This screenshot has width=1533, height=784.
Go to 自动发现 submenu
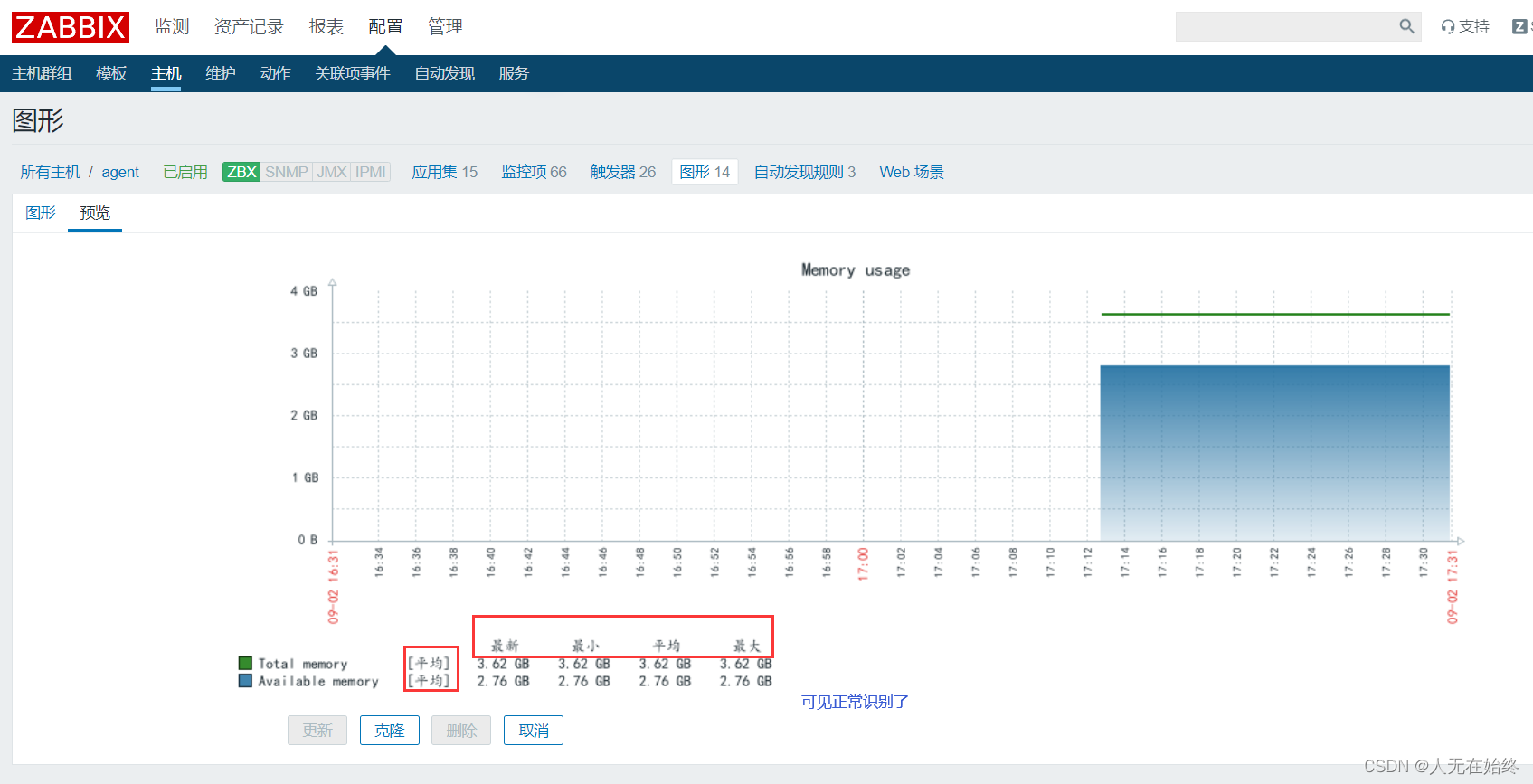click(x=445, y=73)
